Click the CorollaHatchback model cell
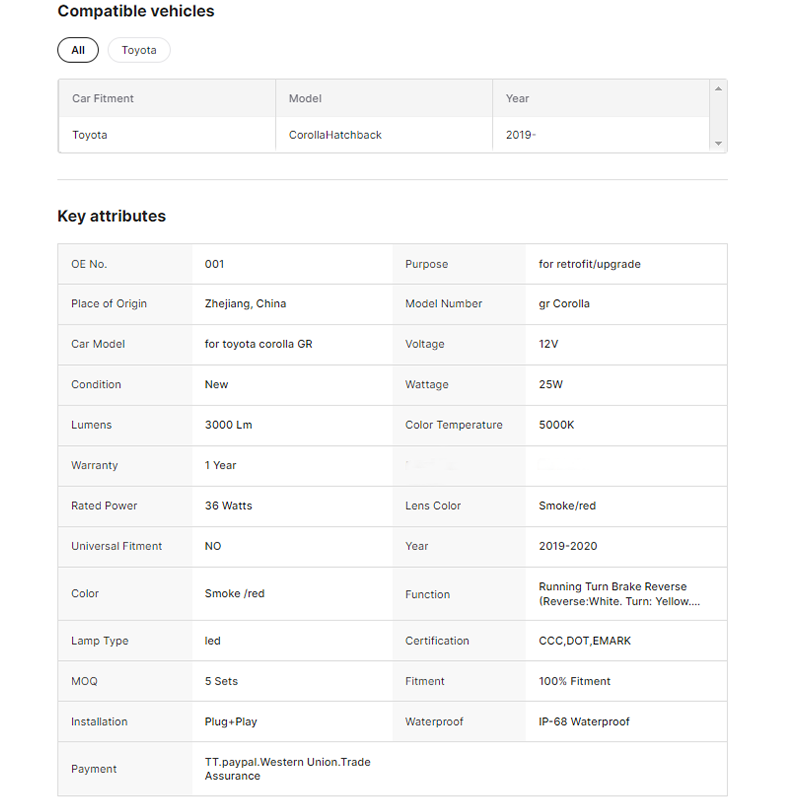Viewport: 800px width, 800px height. click(335, 135)
